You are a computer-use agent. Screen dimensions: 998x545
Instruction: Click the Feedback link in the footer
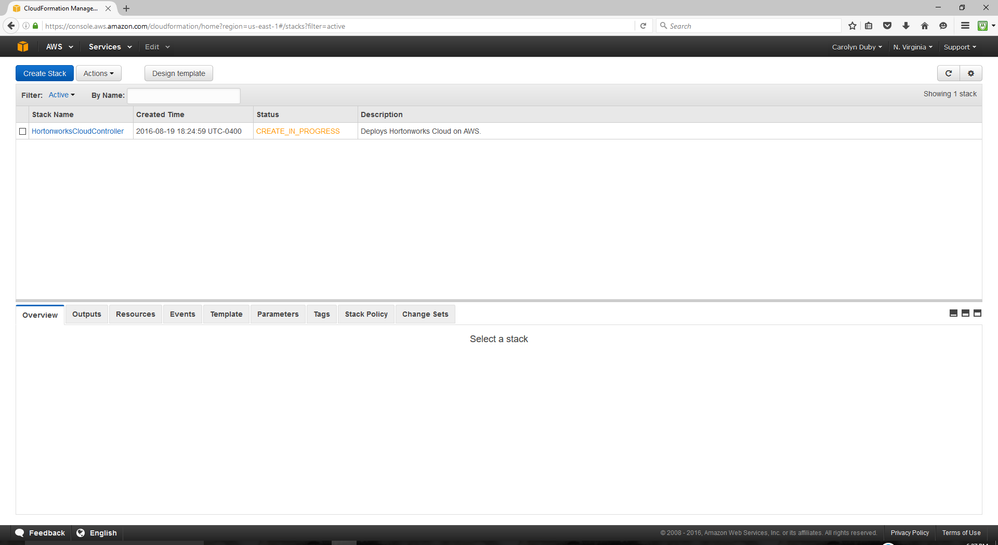tap(47, 533)
